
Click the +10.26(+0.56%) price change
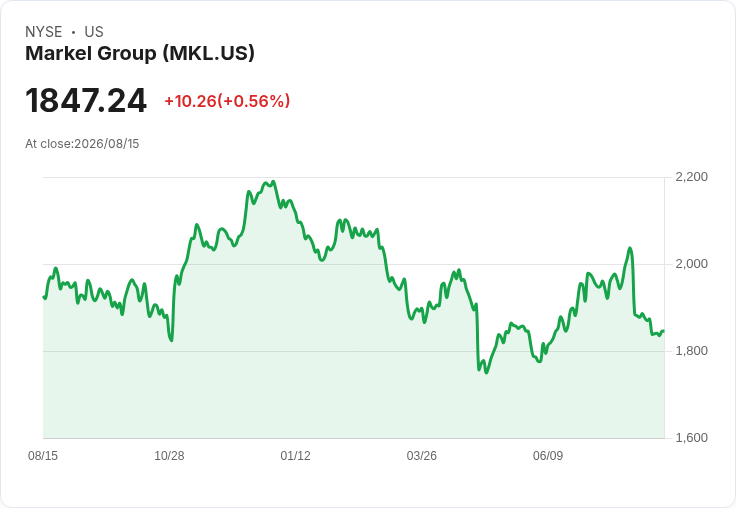click(227, 101)
